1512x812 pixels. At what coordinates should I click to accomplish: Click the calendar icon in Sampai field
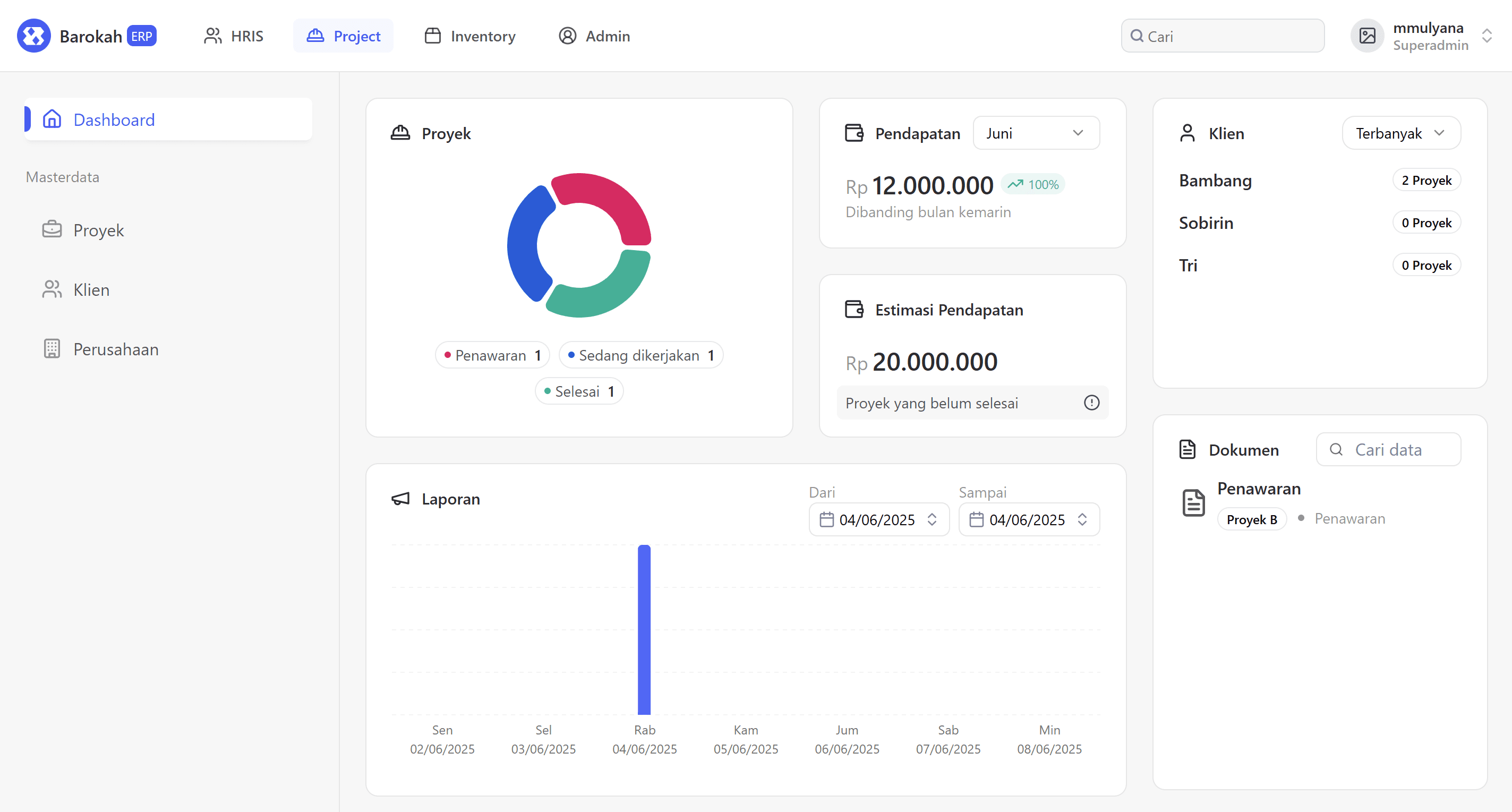pyautogui.click(x=976, y=519)
